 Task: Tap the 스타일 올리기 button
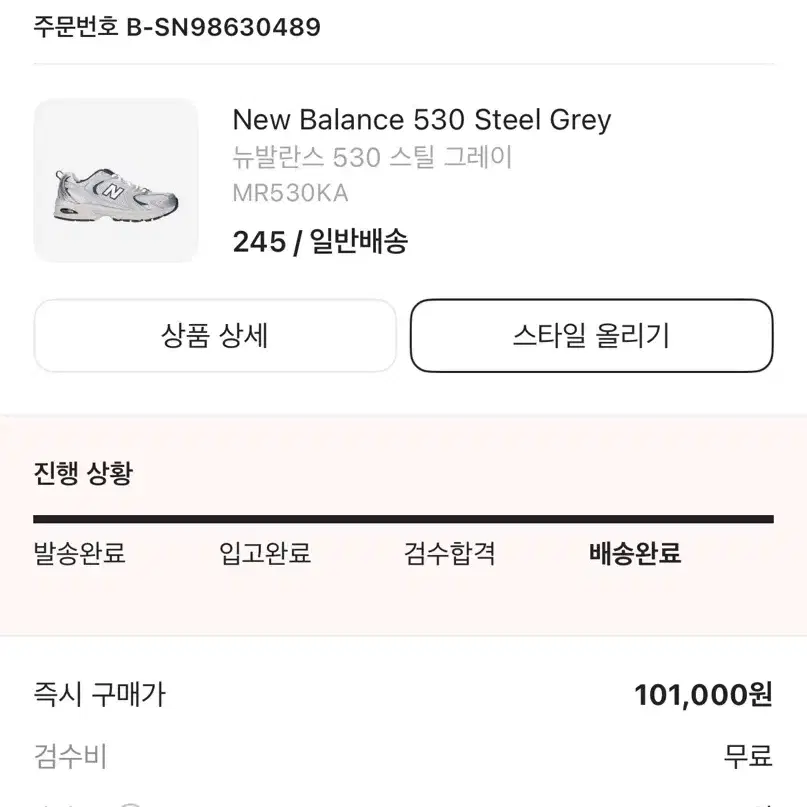tap(592, 336)
